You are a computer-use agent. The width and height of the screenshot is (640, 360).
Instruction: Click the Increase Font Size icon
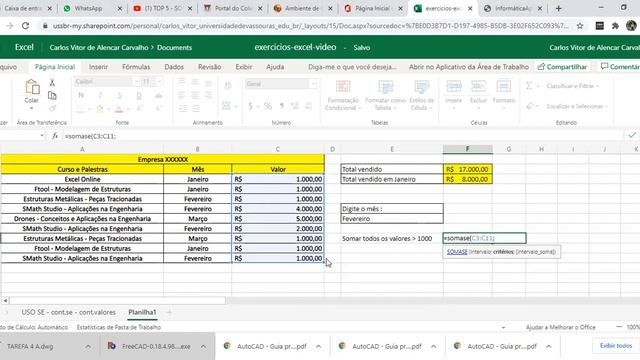(140, 109)
